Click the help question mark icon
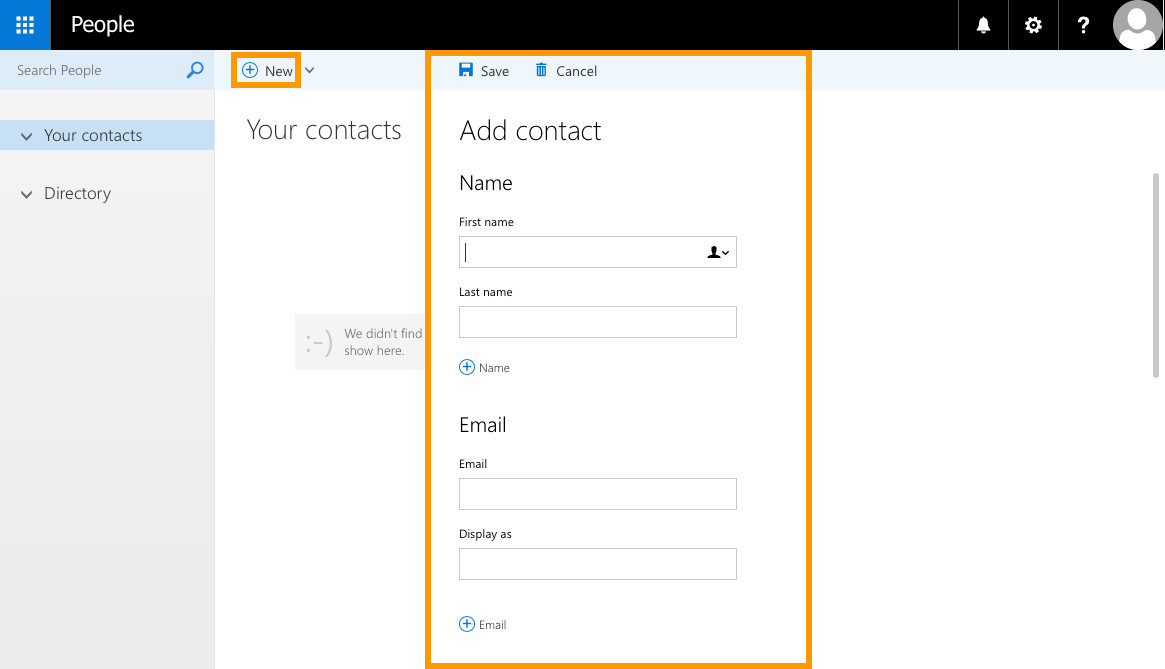Viewport: 1165px width, 669px height. click(x=1083, y=25)
